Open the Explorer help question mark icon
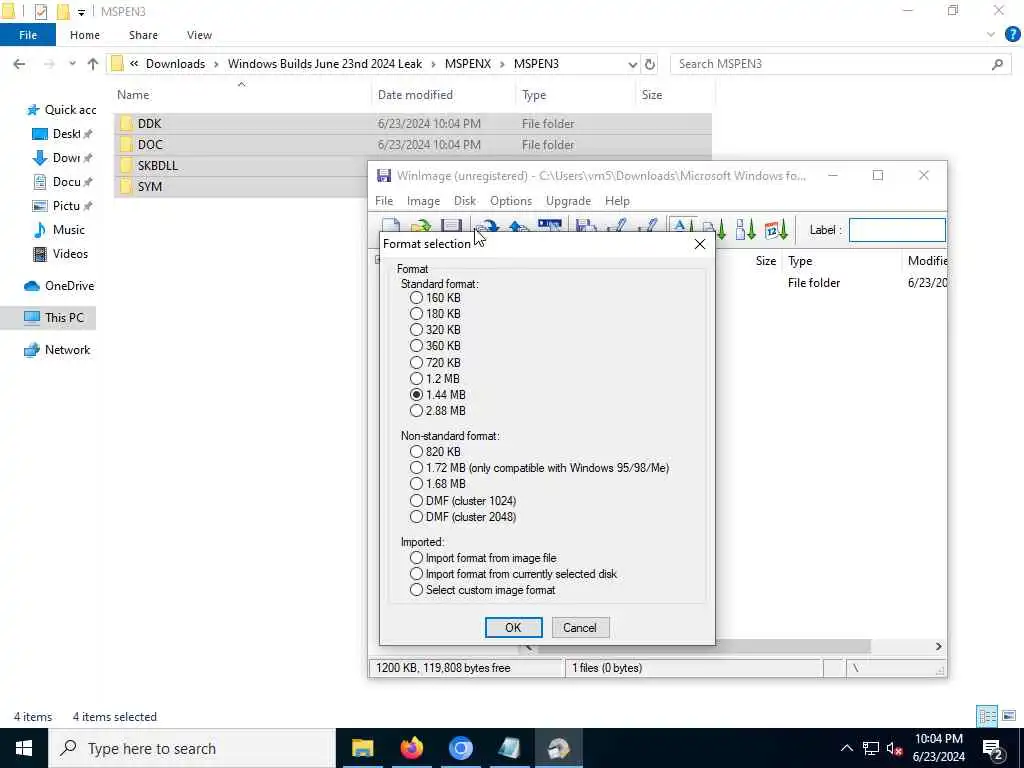Viewport: 1024px width, 768px height. click(x=1012, y=35)
